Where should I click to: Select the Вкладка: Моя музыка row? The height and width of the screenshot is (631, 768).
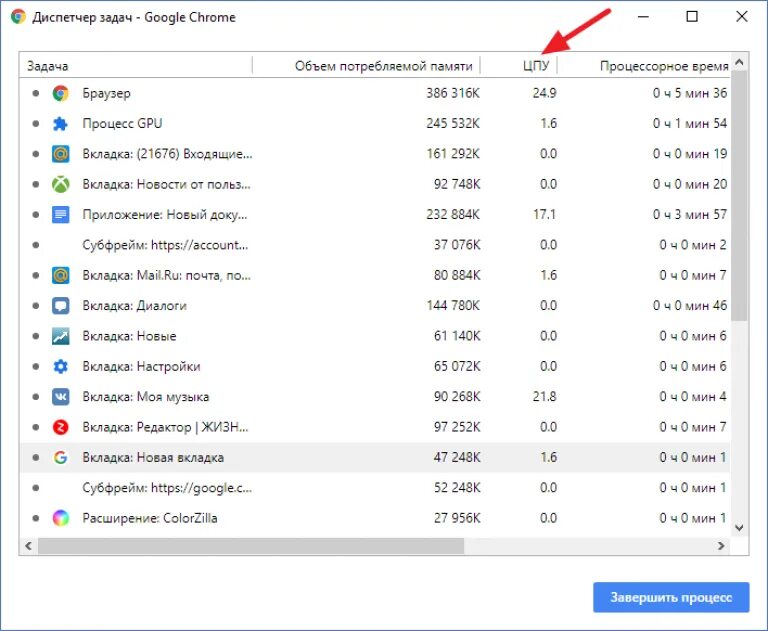click(x=375, y=397)
